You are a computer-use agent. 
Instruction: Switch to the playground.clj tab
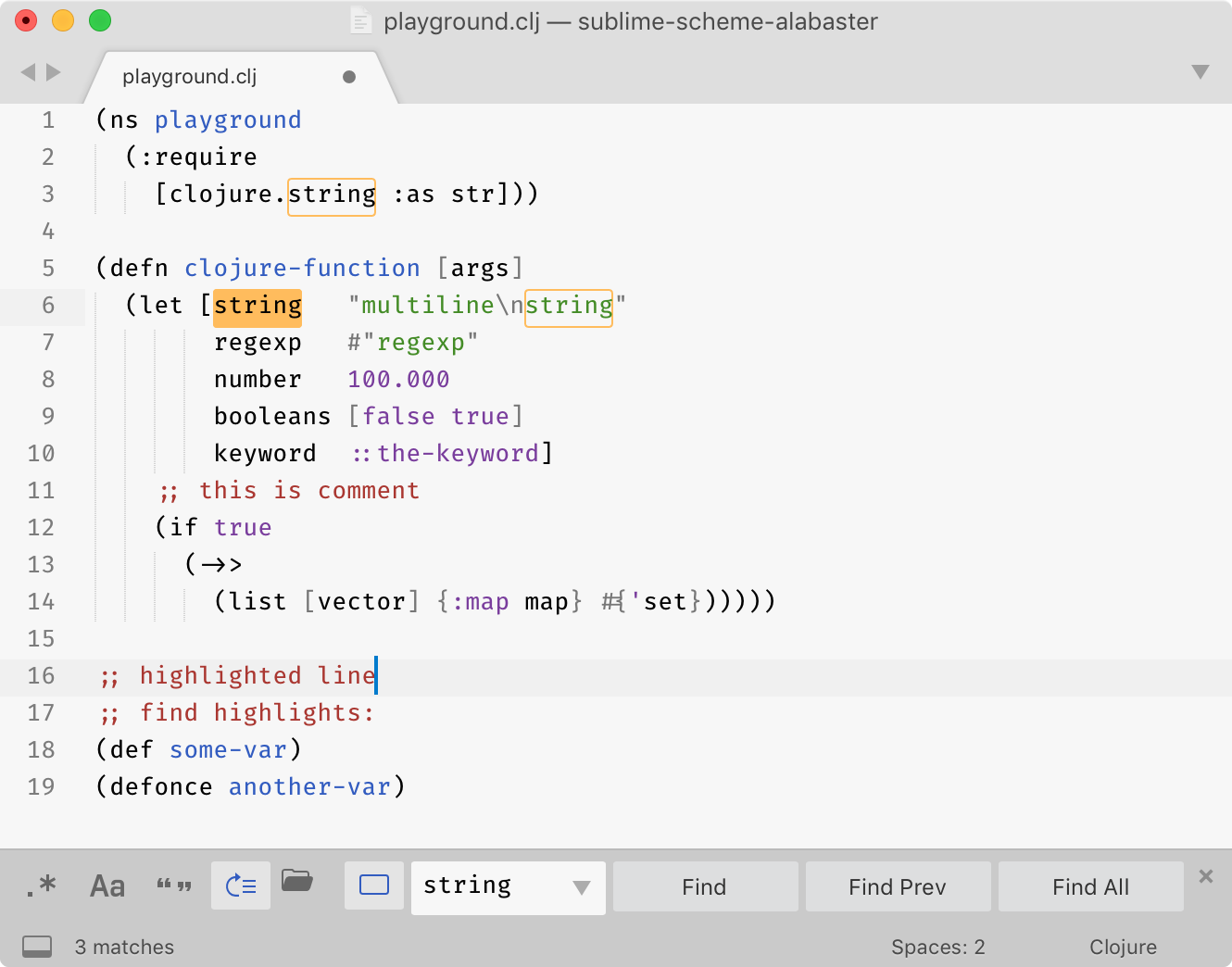[188, 76]
